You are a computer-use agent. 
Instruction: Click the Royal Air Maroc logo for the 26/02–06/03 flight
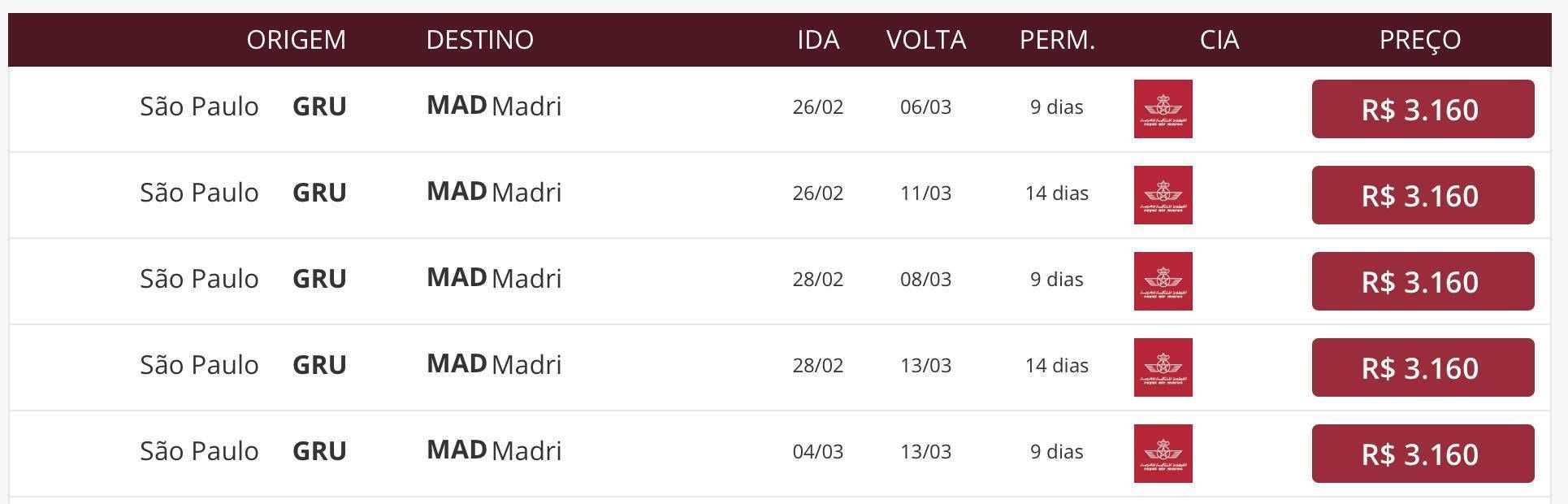1163,109
